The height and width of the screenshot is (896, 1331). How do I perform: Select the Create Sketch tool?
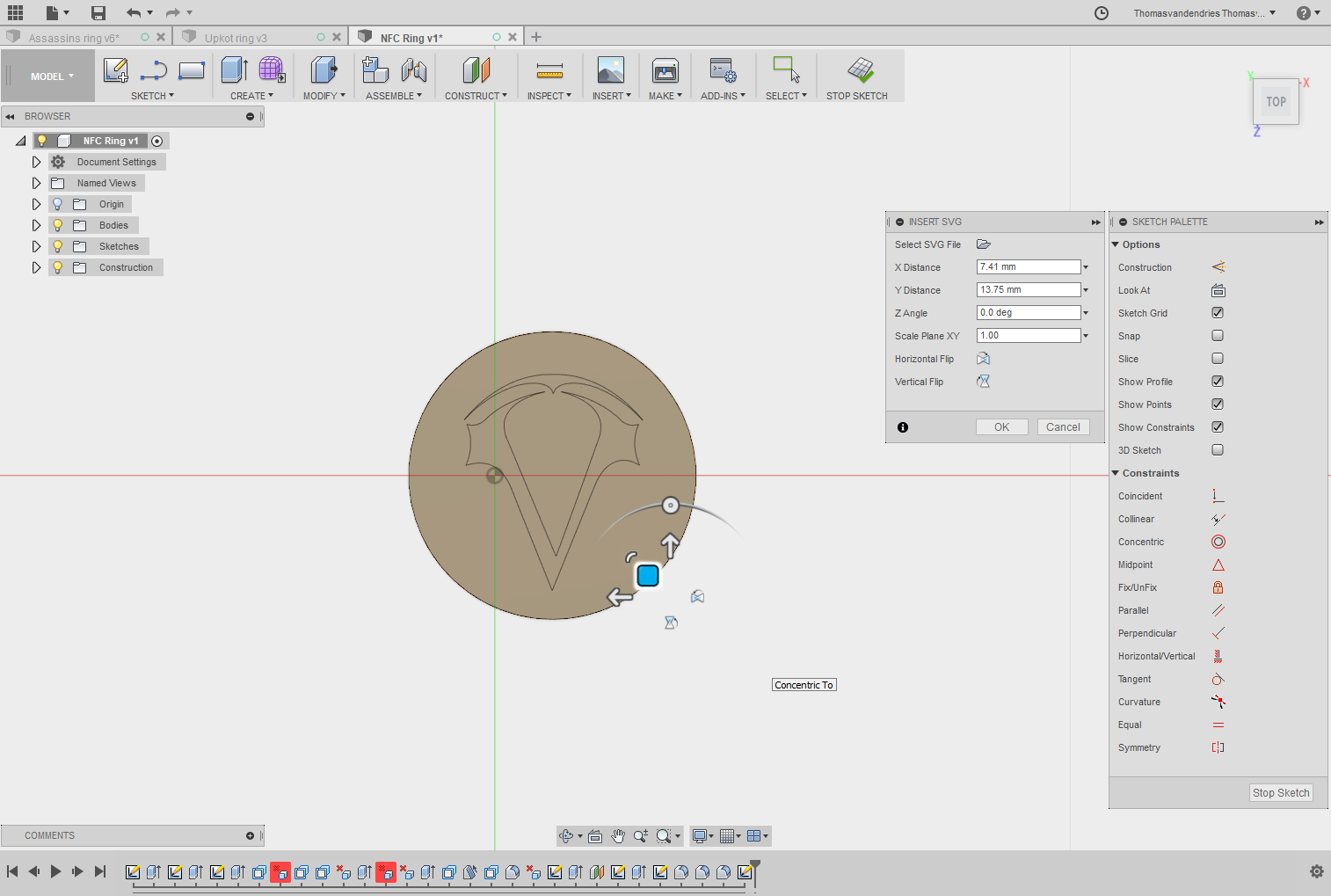point(115,69)
